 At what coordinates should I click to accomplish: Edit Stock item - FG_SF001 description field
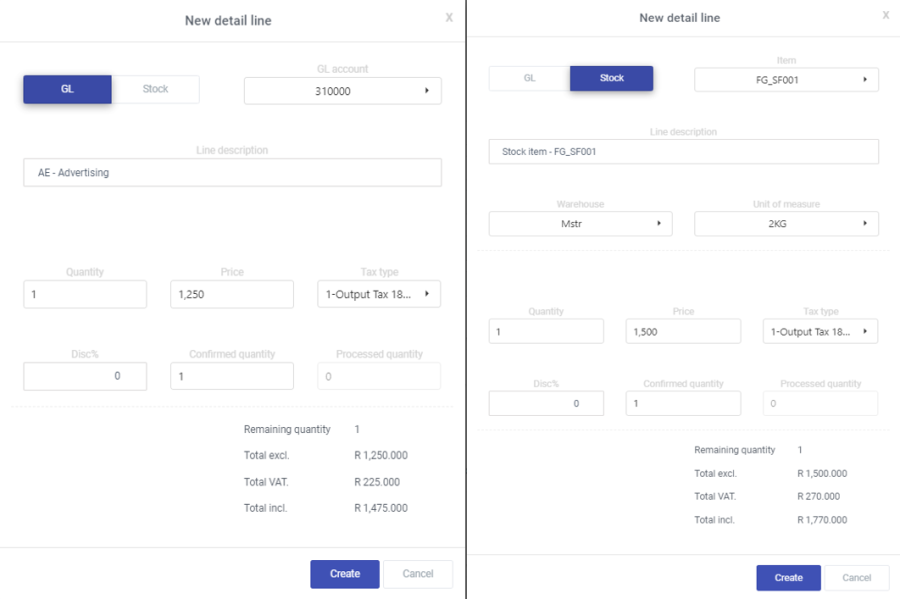click(x=683, y=152)
